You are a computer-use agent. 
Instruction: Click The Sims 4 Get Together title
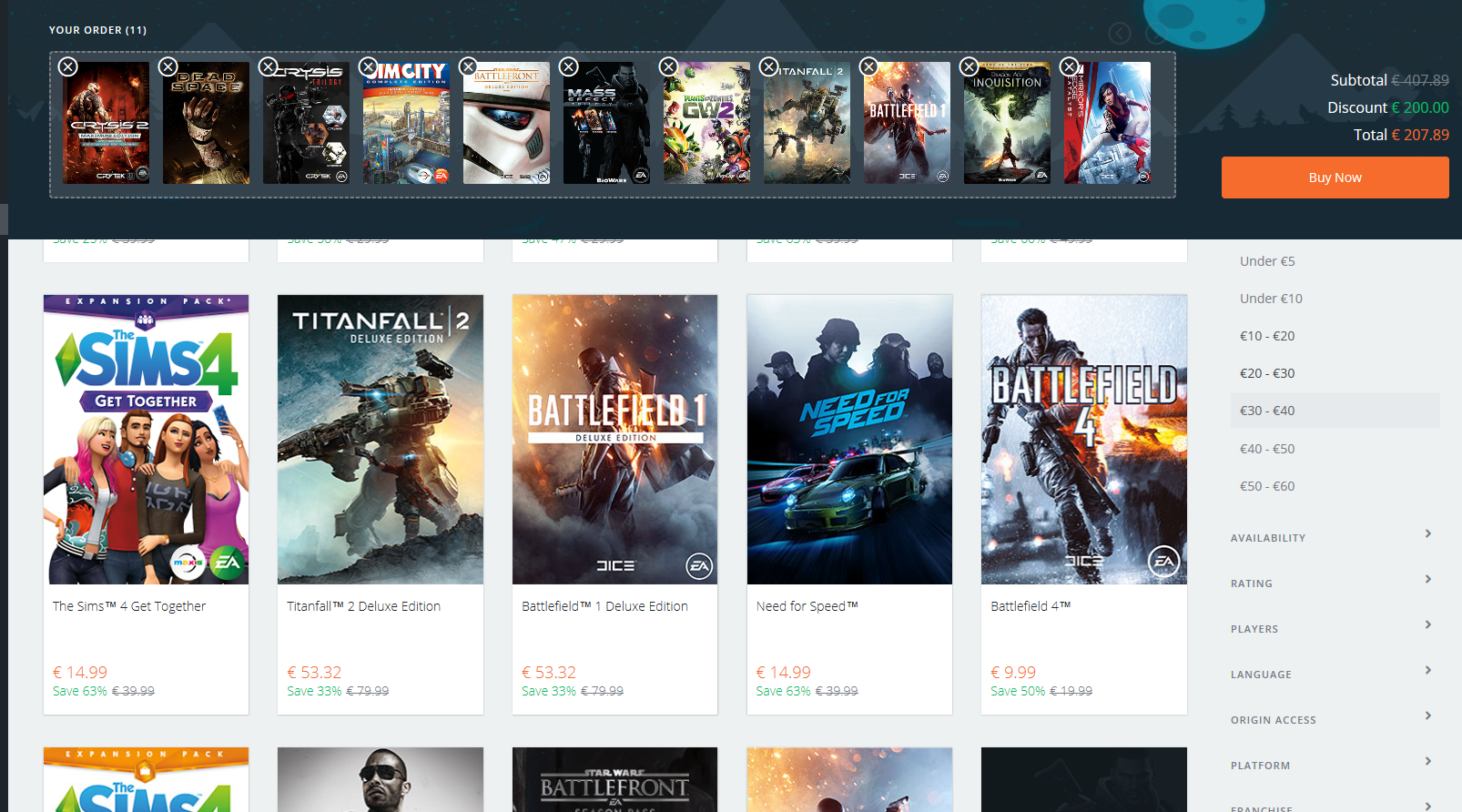pos(129,606)
